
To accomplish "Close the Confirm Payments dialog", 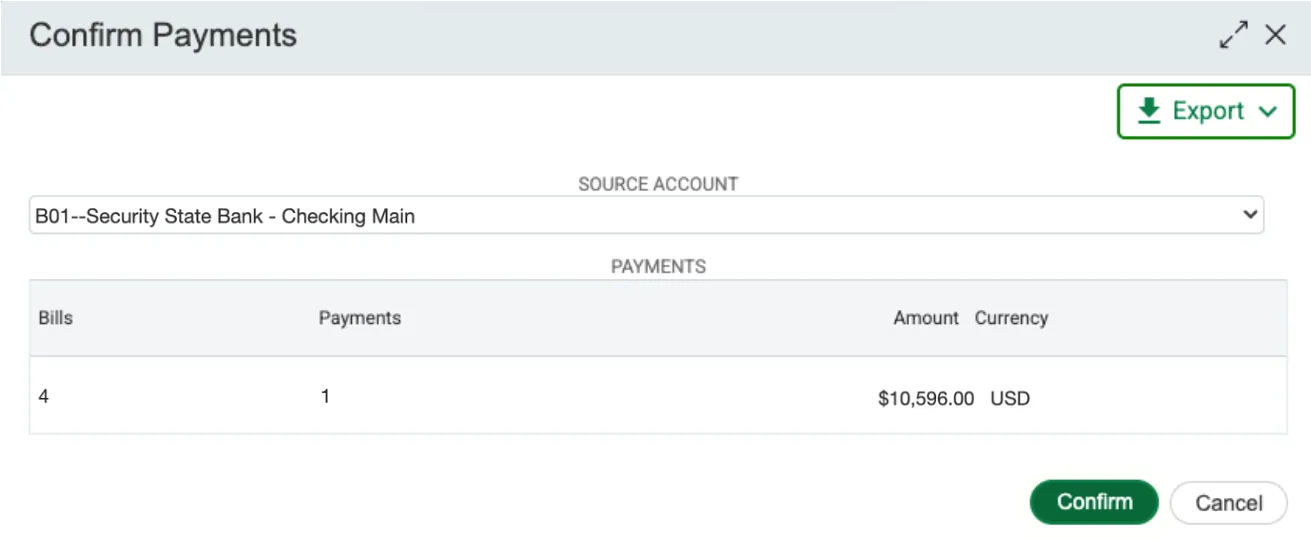I will pyautogui.click(x=1275, y=35).
